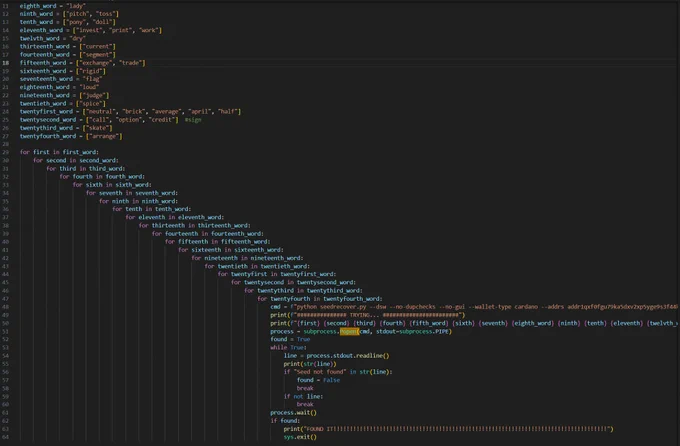This screenshot has width=680, height=446.
Task: Click the break statement on line 60
Action: pos(305,405)
